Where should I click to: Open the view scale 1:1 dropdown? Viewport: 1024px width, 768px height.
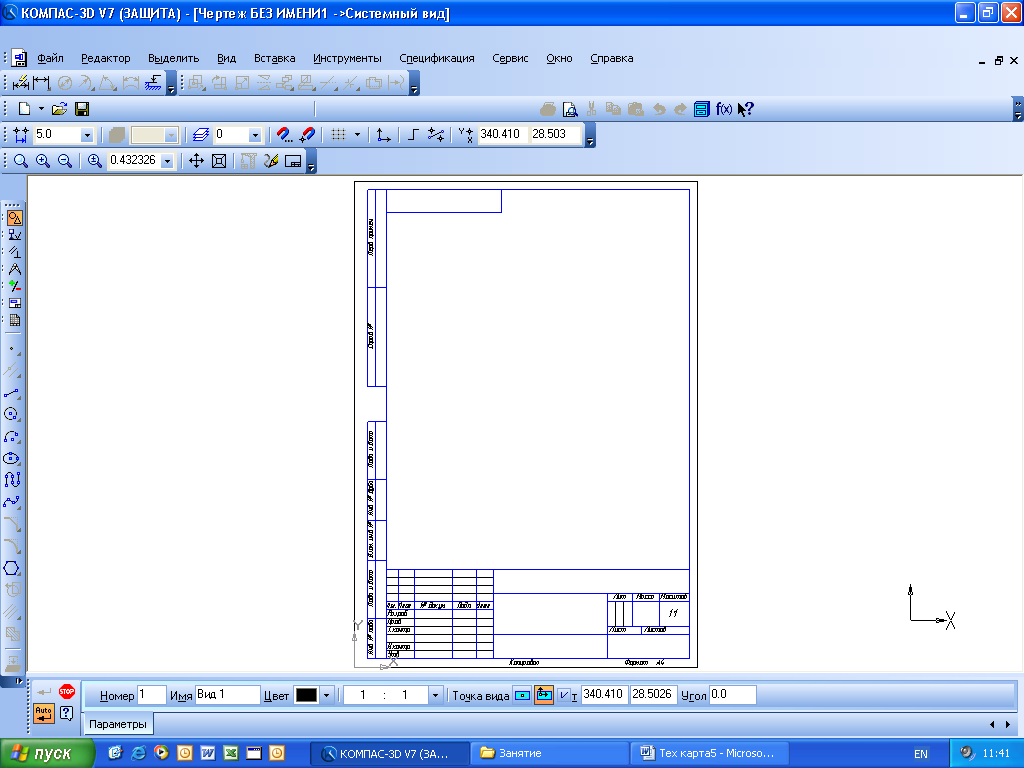click(436, 695)
